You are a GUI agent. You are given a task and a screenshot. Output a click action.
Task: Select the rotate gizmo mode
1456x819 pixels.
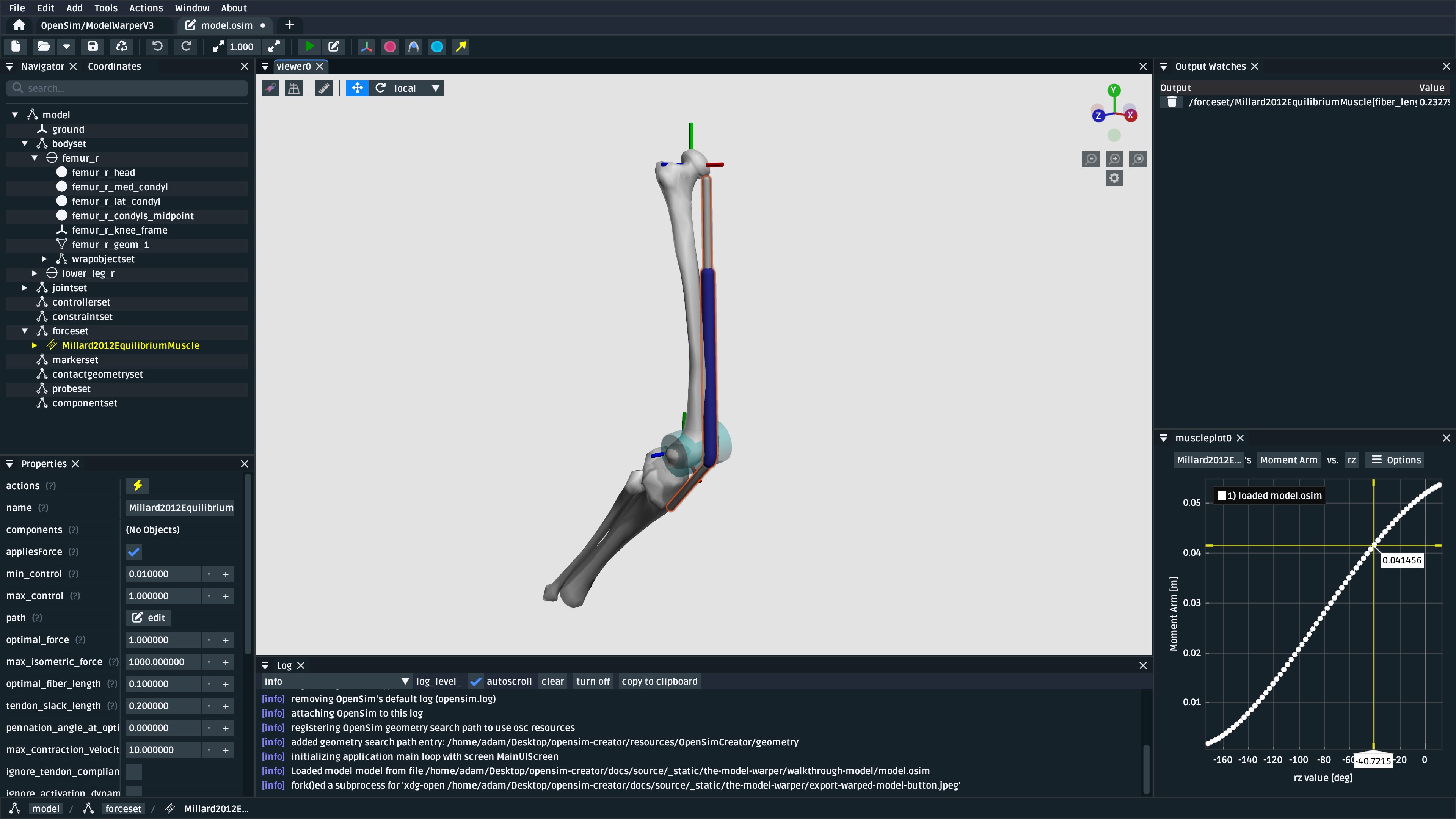tap(380, 88)
